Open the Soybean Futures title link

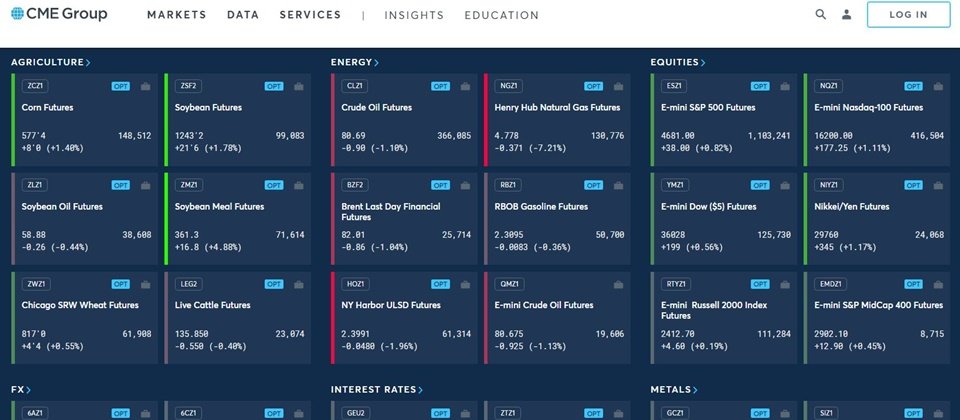pyautogui.click(x=208, y=107)
